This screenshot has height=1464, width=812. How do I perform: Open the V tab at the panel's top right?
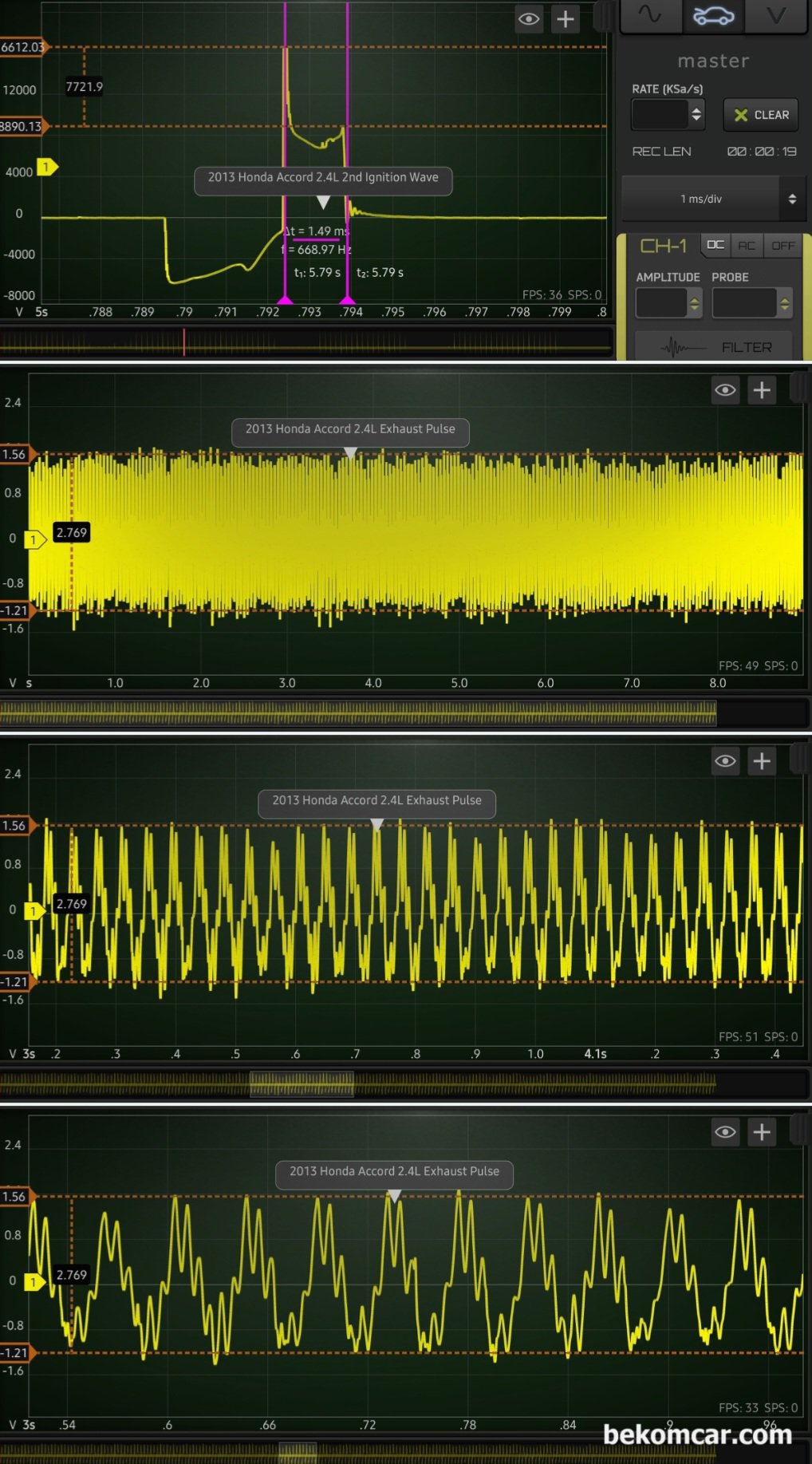776,16
